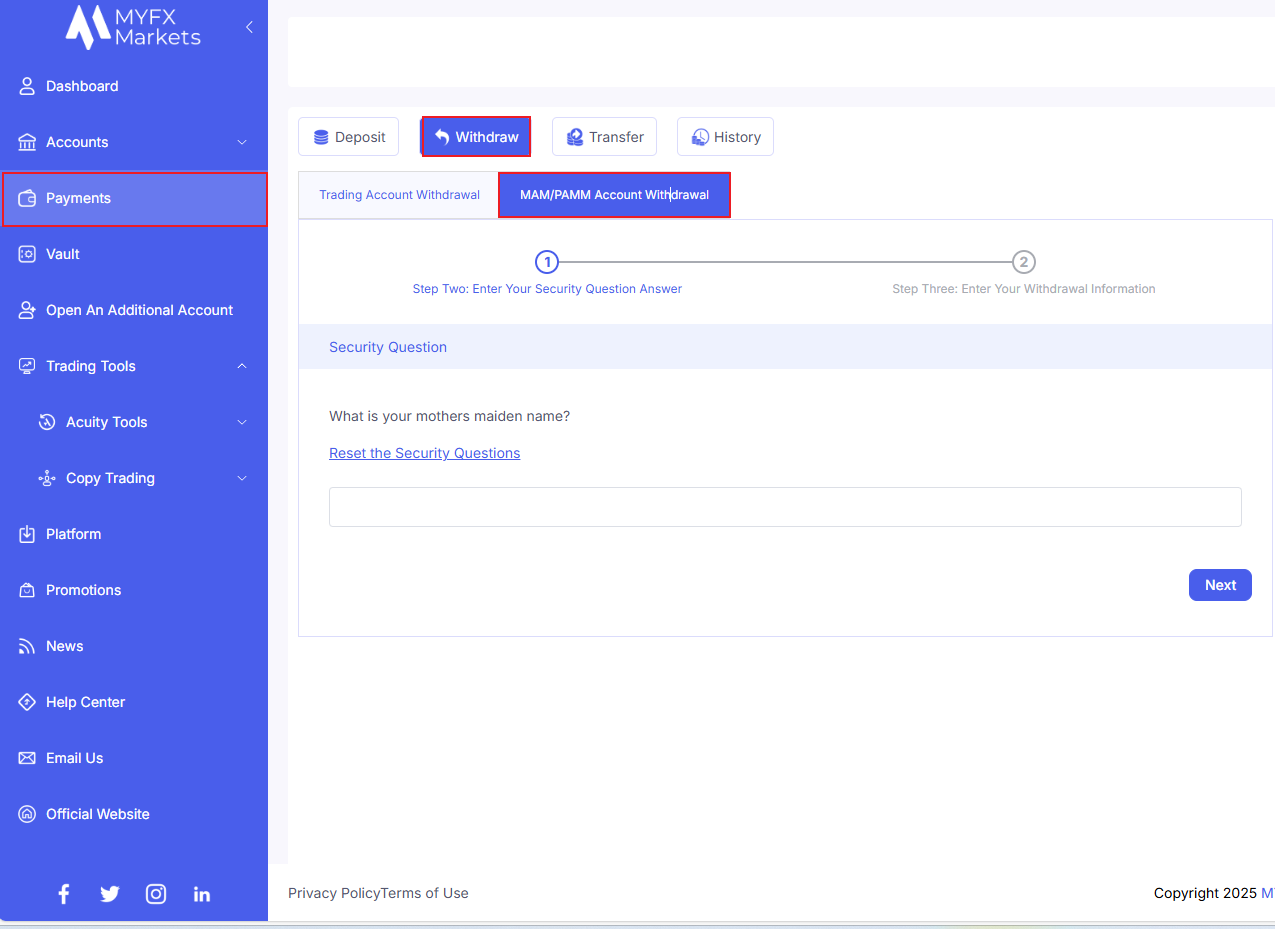Click the Promotions bag icon
Screen dimensions: 1275x929
pos(27,590)
